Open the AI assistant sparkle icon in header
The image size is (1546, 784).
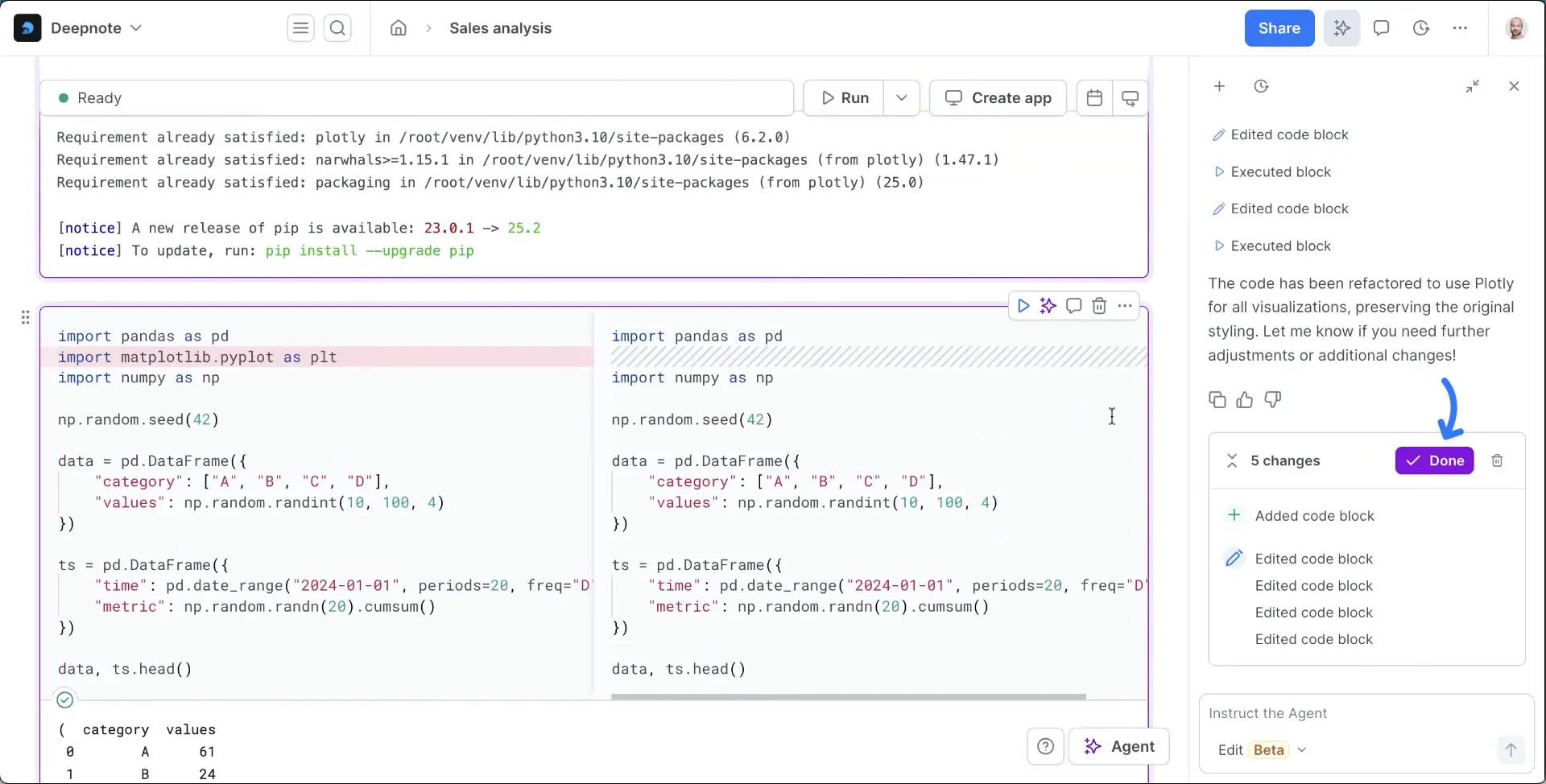pos(1341,28)
